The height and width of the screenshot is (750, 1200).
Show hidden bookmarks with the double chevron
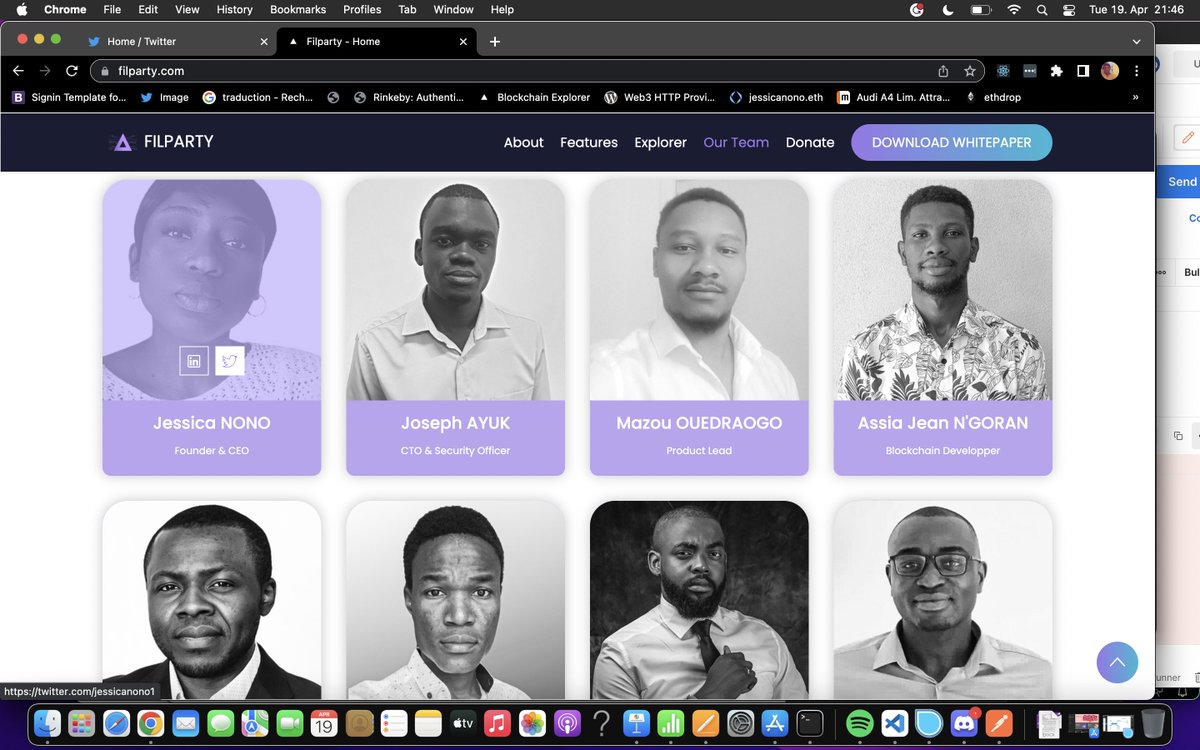tap(1135, 97)
